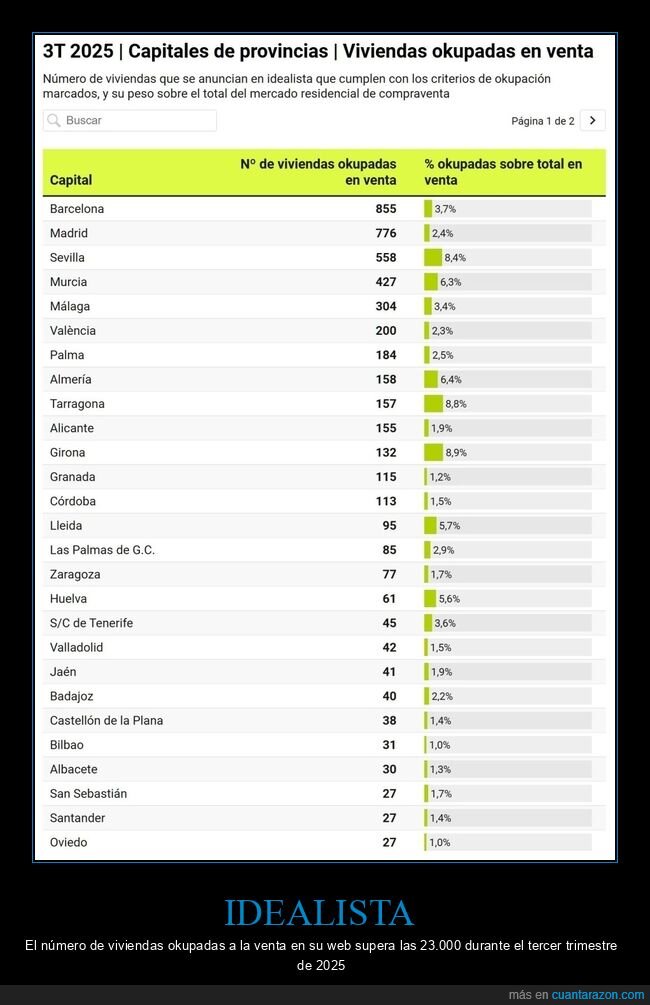
Task: Select the Barcelona row name
Action: click(77, 209)
